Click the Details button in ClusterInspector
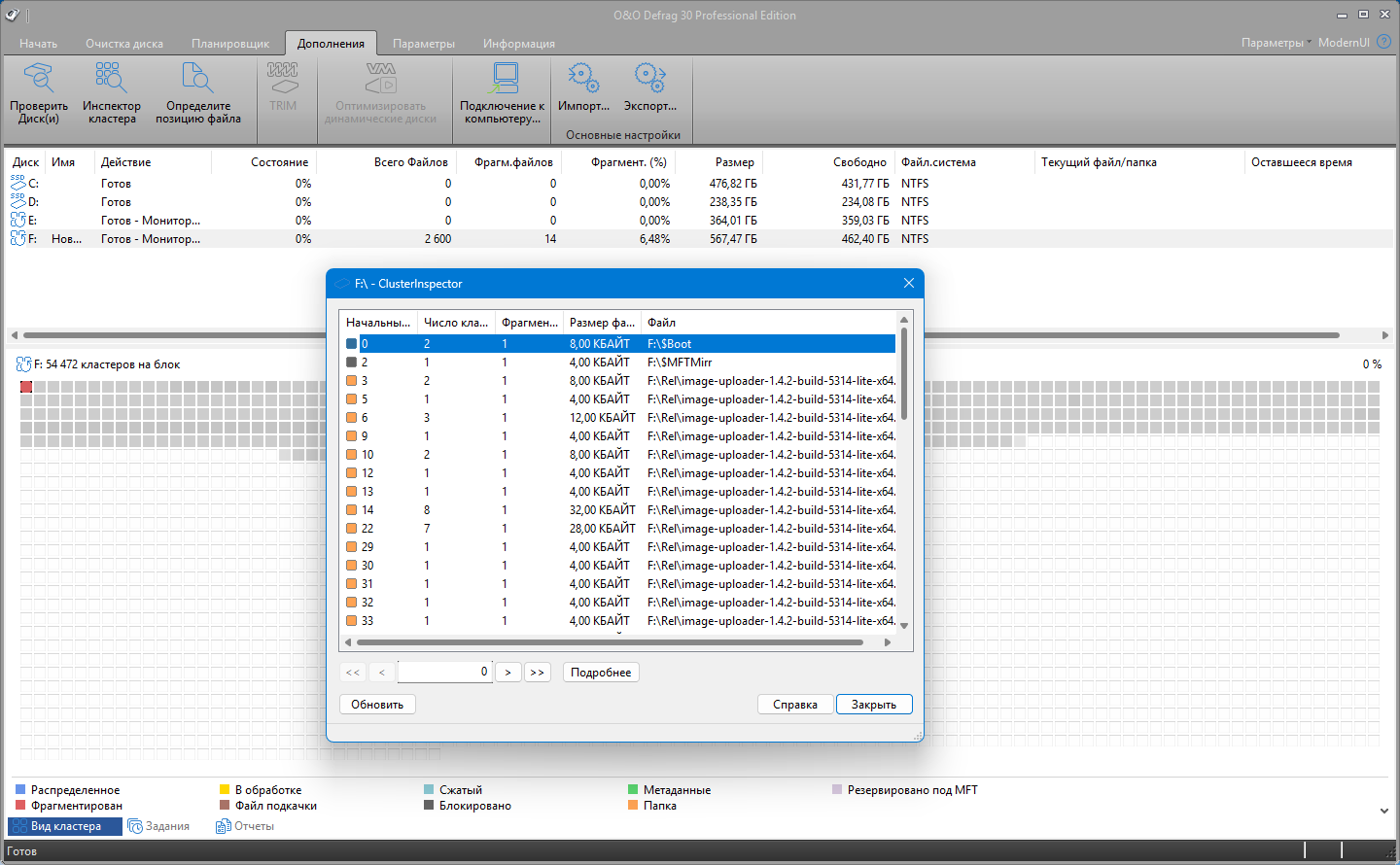The image size is (1400, 865). tap(601, 673)
